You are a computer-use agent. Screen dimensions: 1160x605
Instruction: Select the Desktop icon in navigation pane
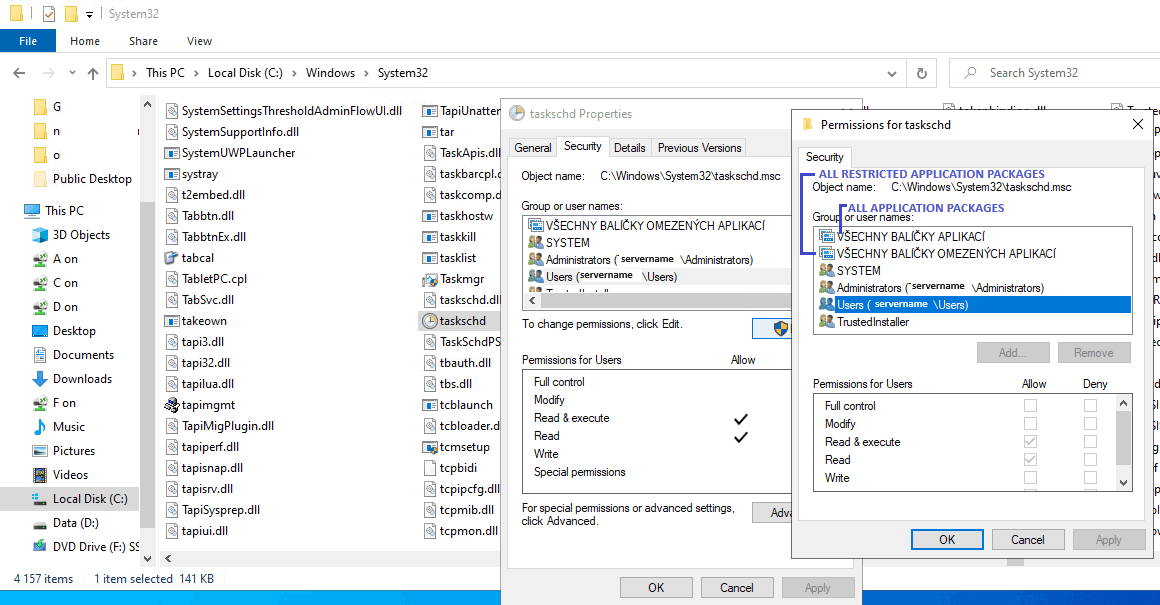click(40, 331)
